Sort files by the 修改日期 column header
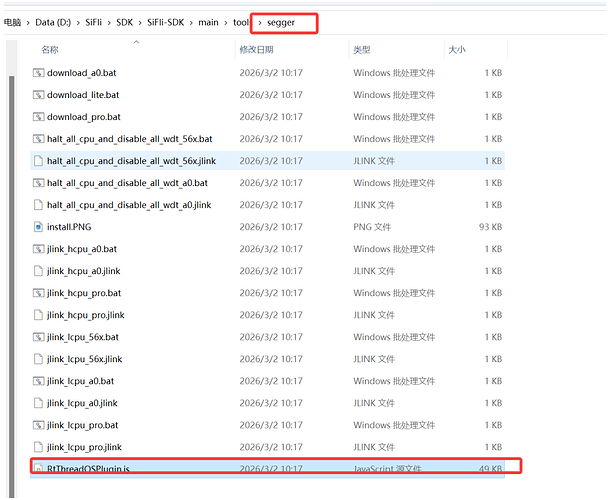The image size is (614, 500). pyautogui.click(x=256, y=50)
